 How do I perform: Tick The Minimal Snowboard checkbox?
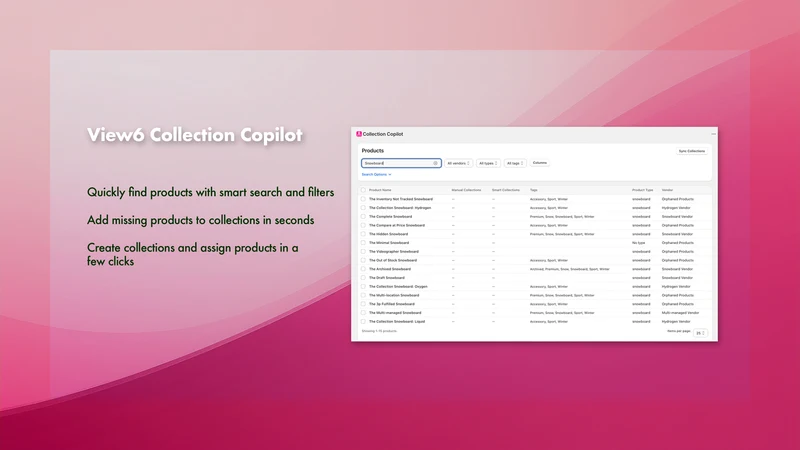pyautogui.click(x=363, y=243)
